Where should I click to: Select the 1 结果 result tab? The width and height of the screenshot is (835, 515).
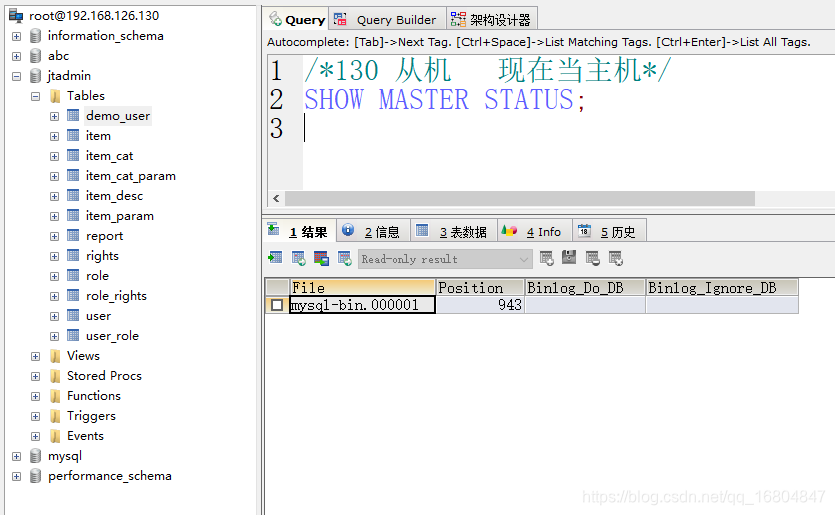click(x=300, y=232)
